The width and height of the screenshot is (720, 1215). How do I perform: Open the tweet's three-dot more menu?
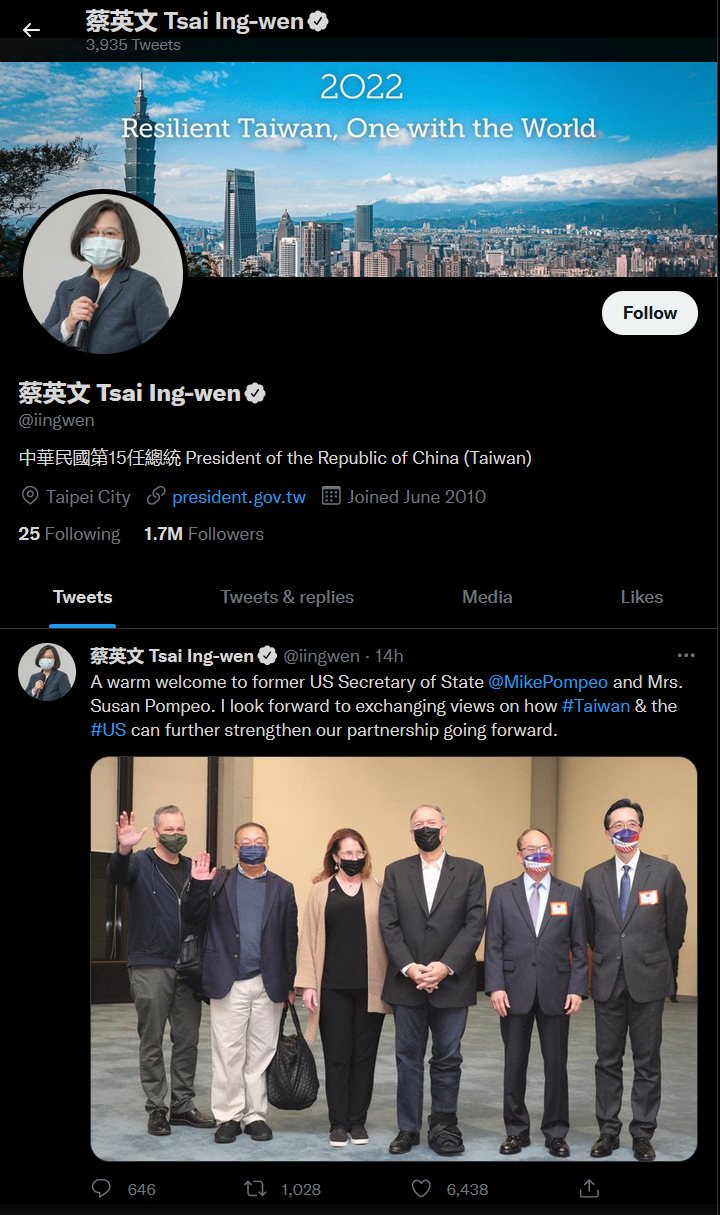[x=686, y=656]
